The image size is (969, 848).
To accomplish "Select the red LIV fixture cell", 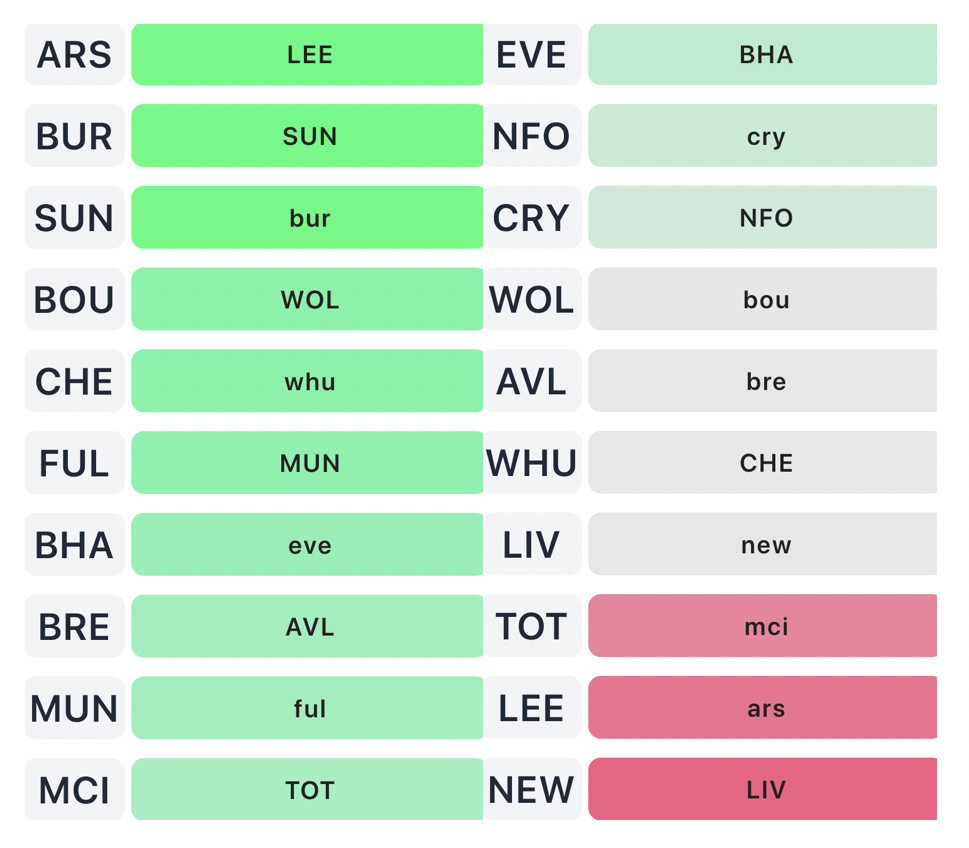I will (763, 790).
